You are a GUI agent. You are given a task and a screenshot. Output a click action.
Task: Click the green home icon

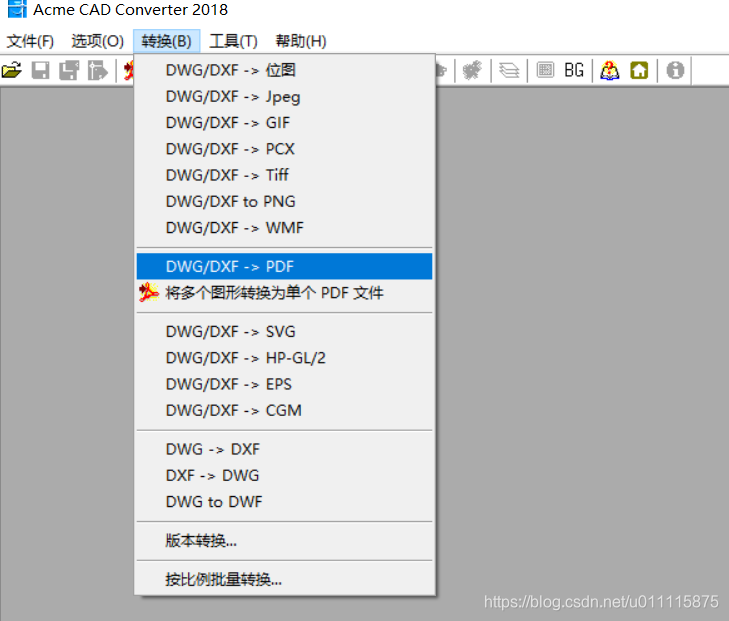(639, 70)
